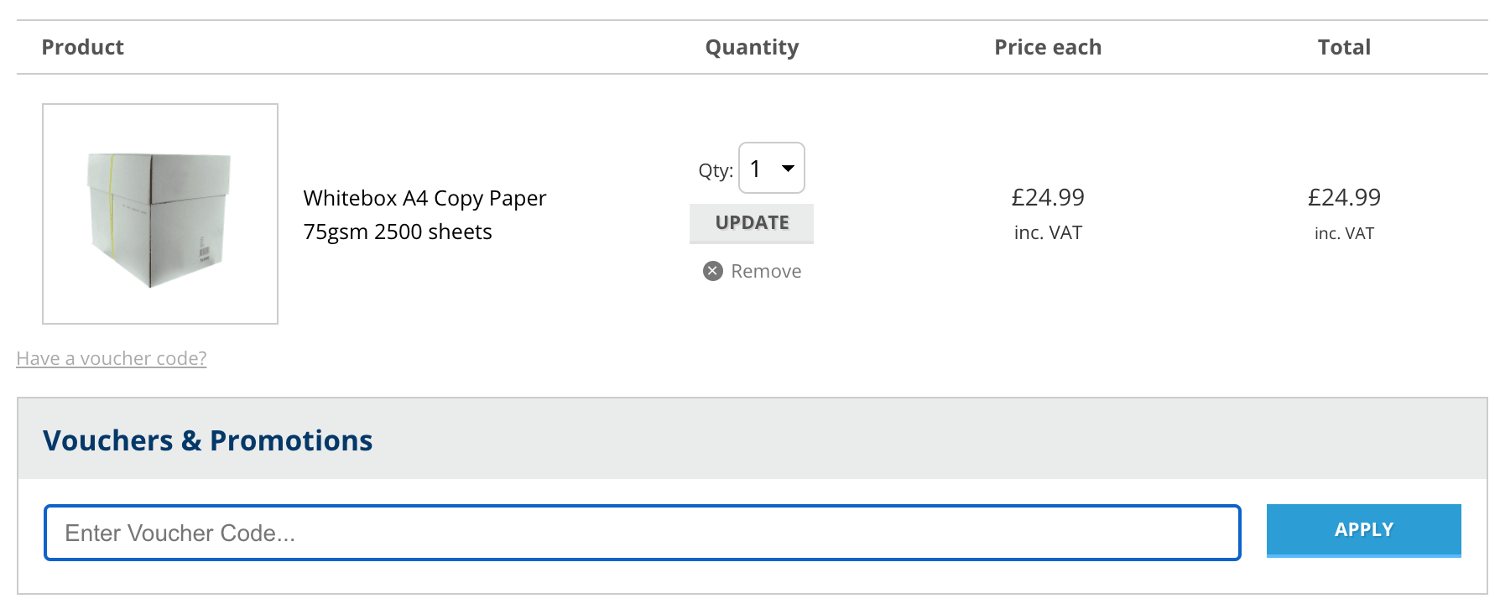The image size is (1500, 609).
Task: Click the Price each column header
Action: tap(1047, 46)
